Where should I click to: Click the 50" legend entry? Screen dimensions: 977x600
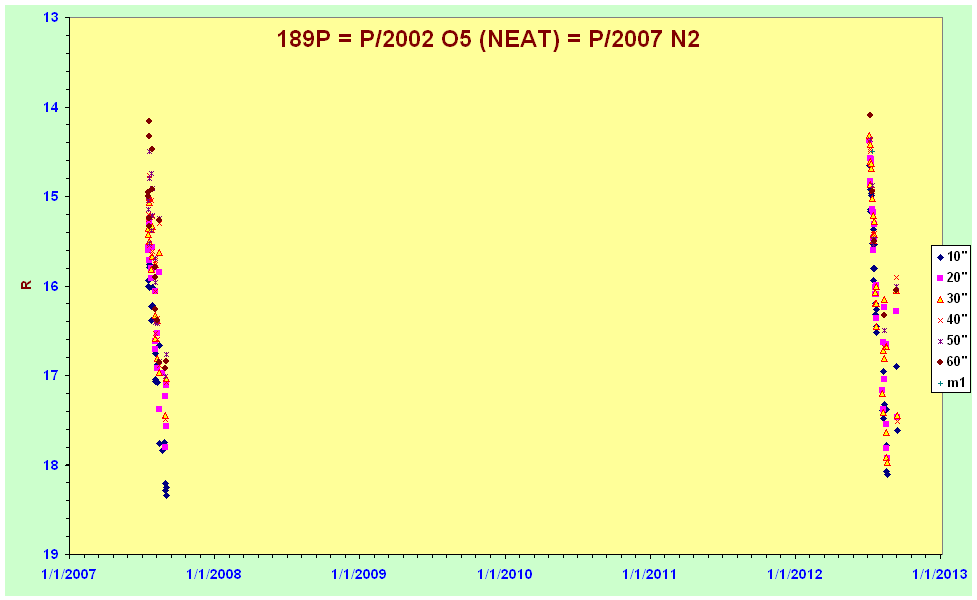pyautogui.click(x=952, y=340)
